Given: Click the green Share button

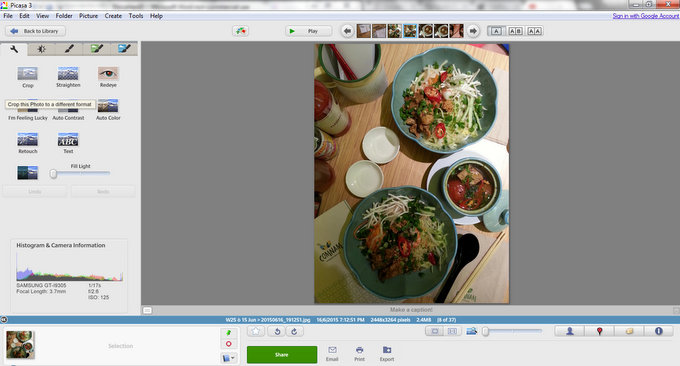Looking at the screenshot, I should coord(282,355).
